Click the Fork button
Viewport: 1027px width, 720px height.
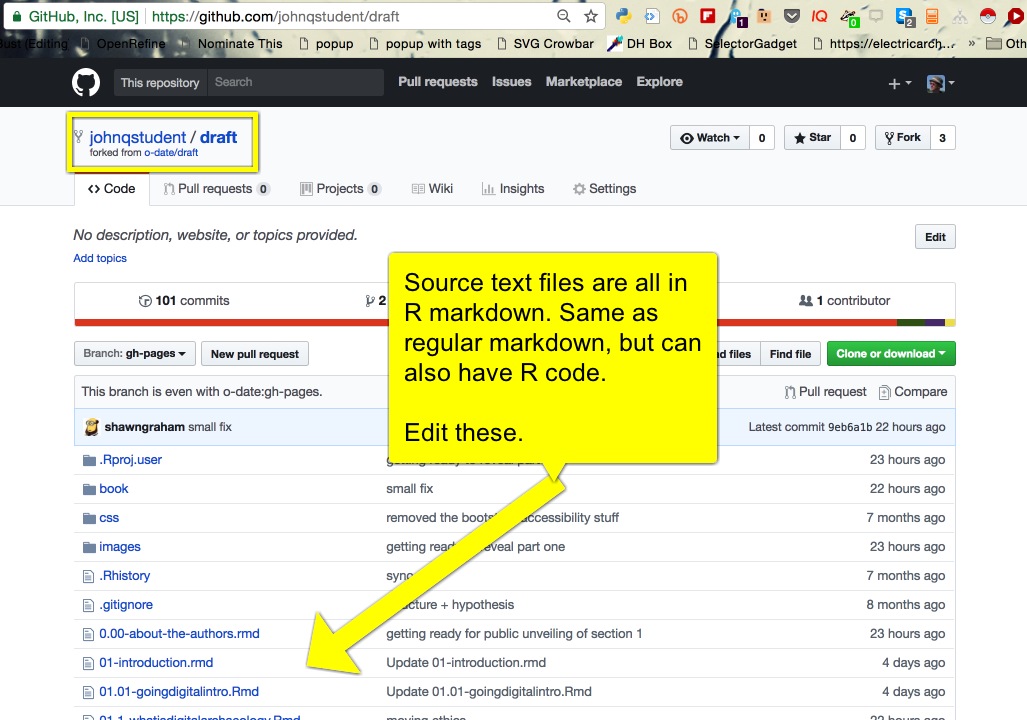click(x=903, y=138)
